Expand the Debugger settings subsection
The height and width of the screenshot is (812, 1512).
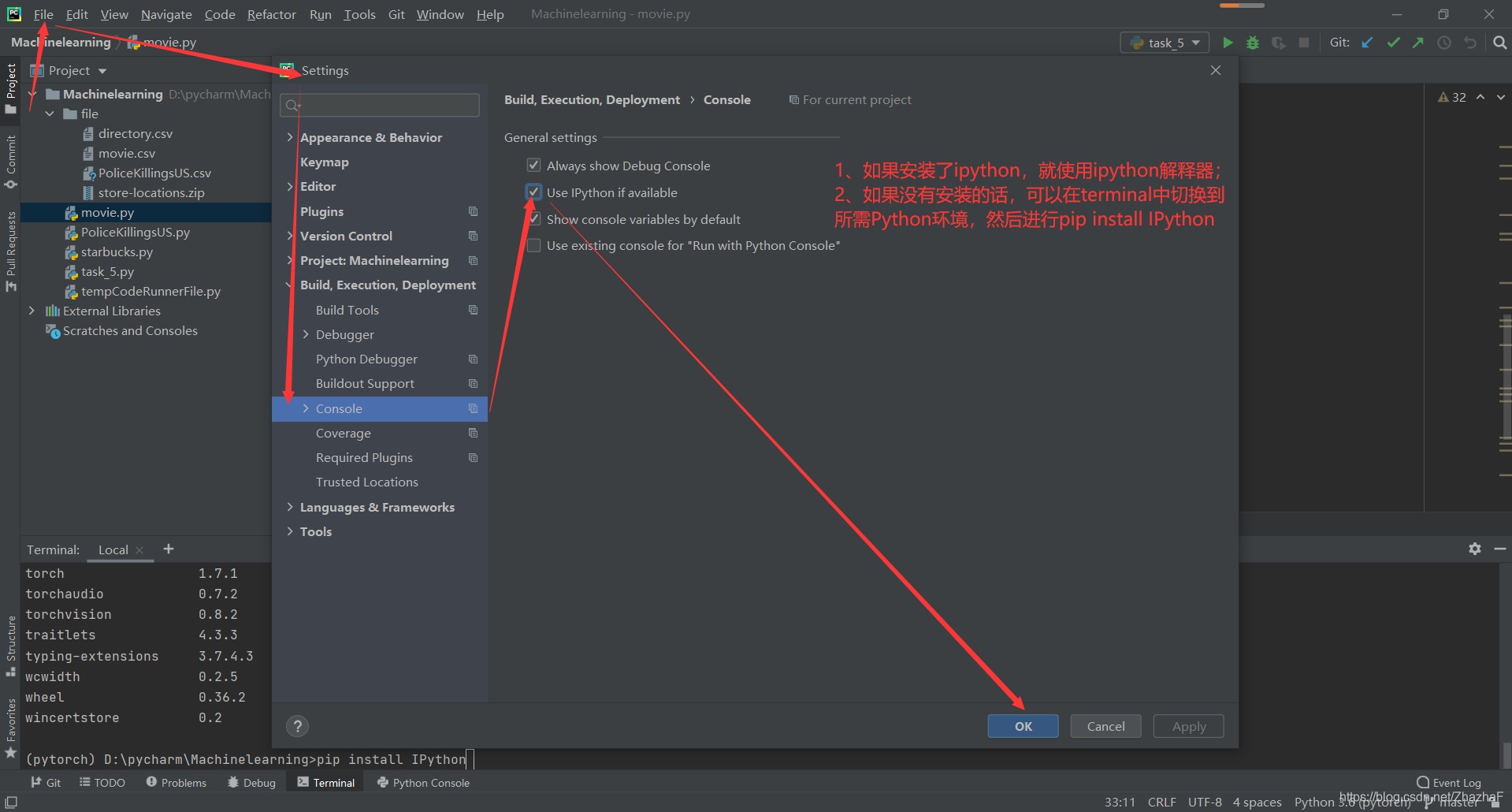(x=306, y=334)
